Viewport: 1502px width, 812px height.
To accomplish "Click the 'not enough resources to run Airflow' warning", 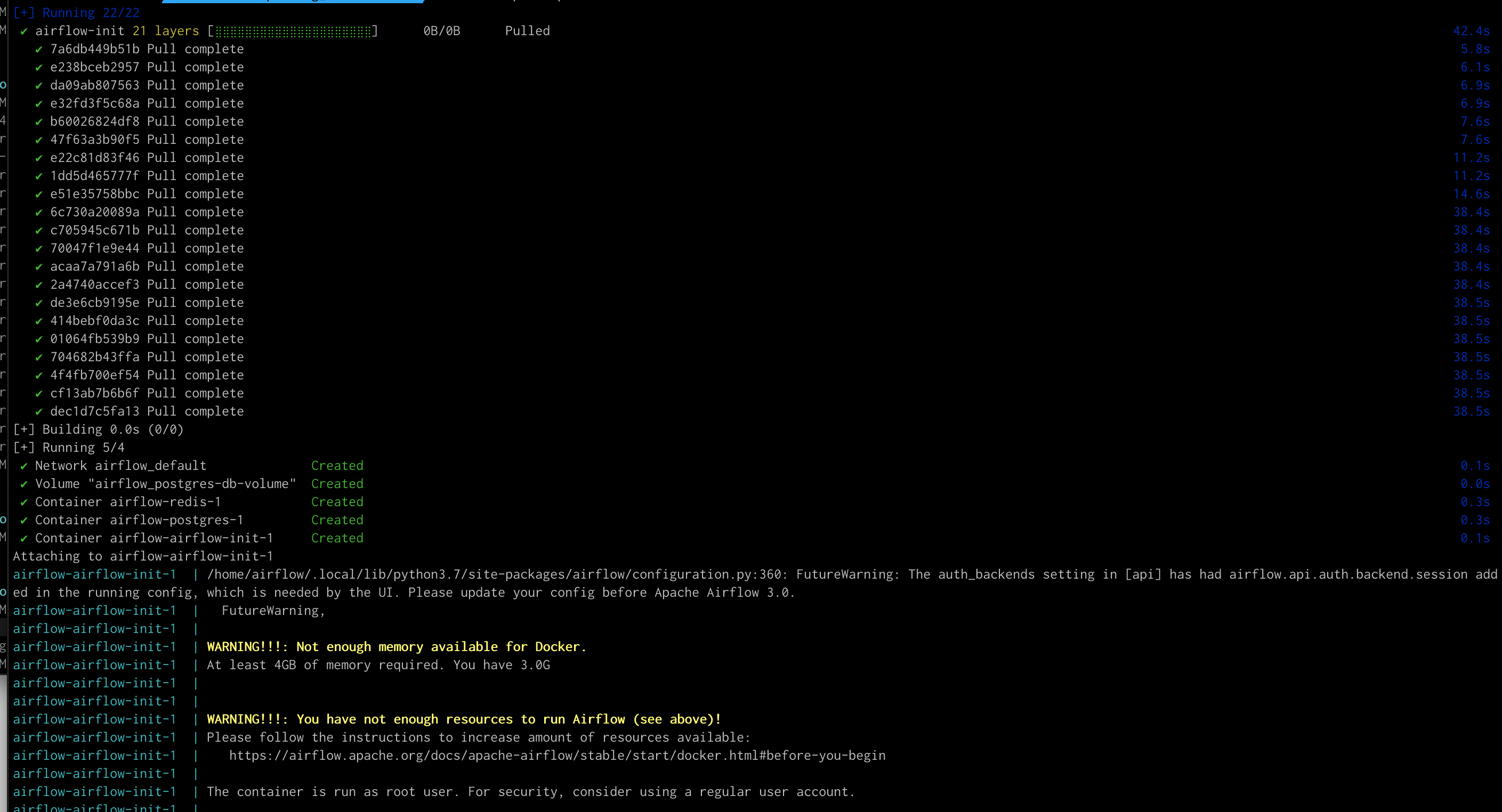I will coord(464,719).
